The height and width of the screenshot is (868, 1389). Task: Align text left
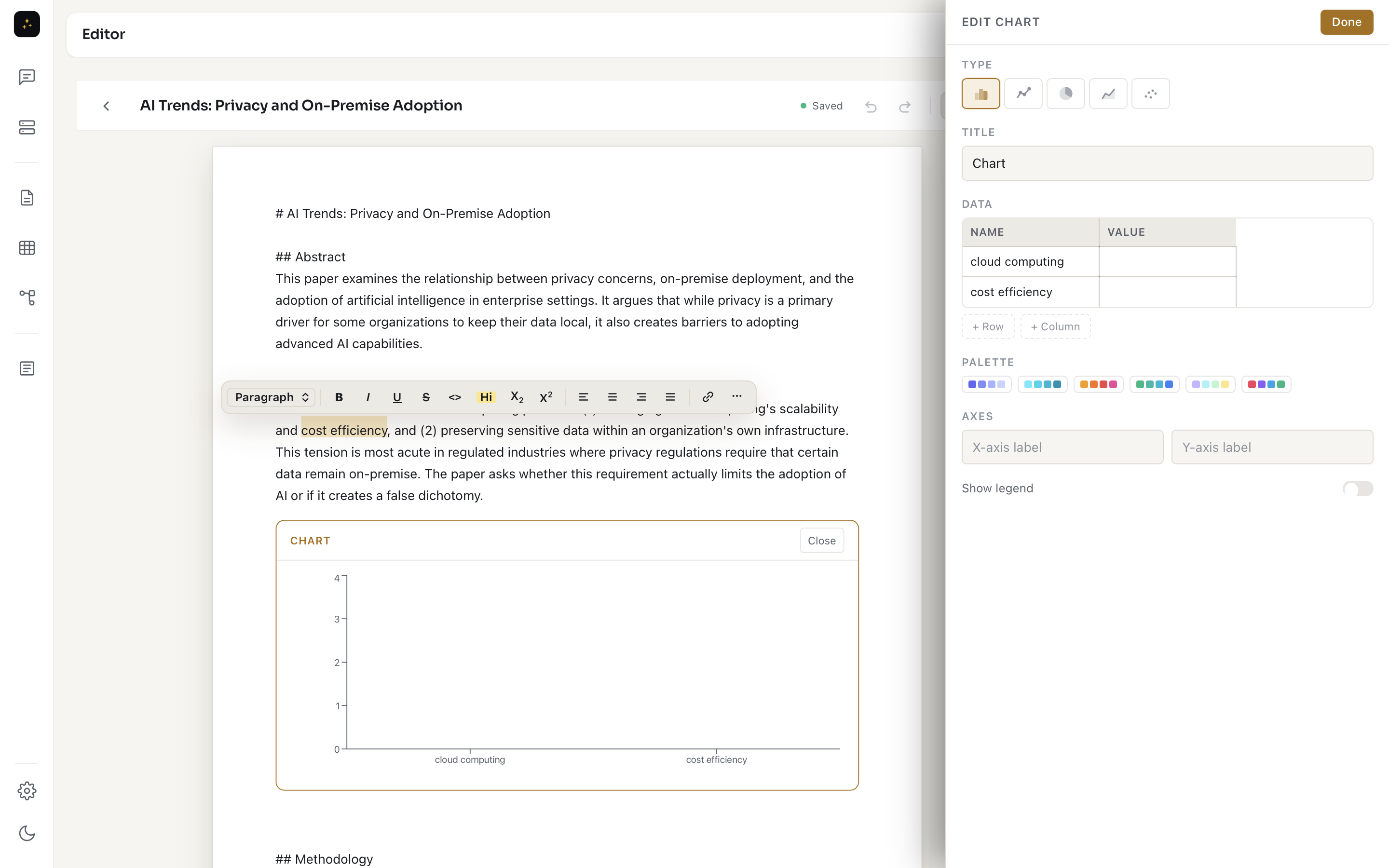583,397
